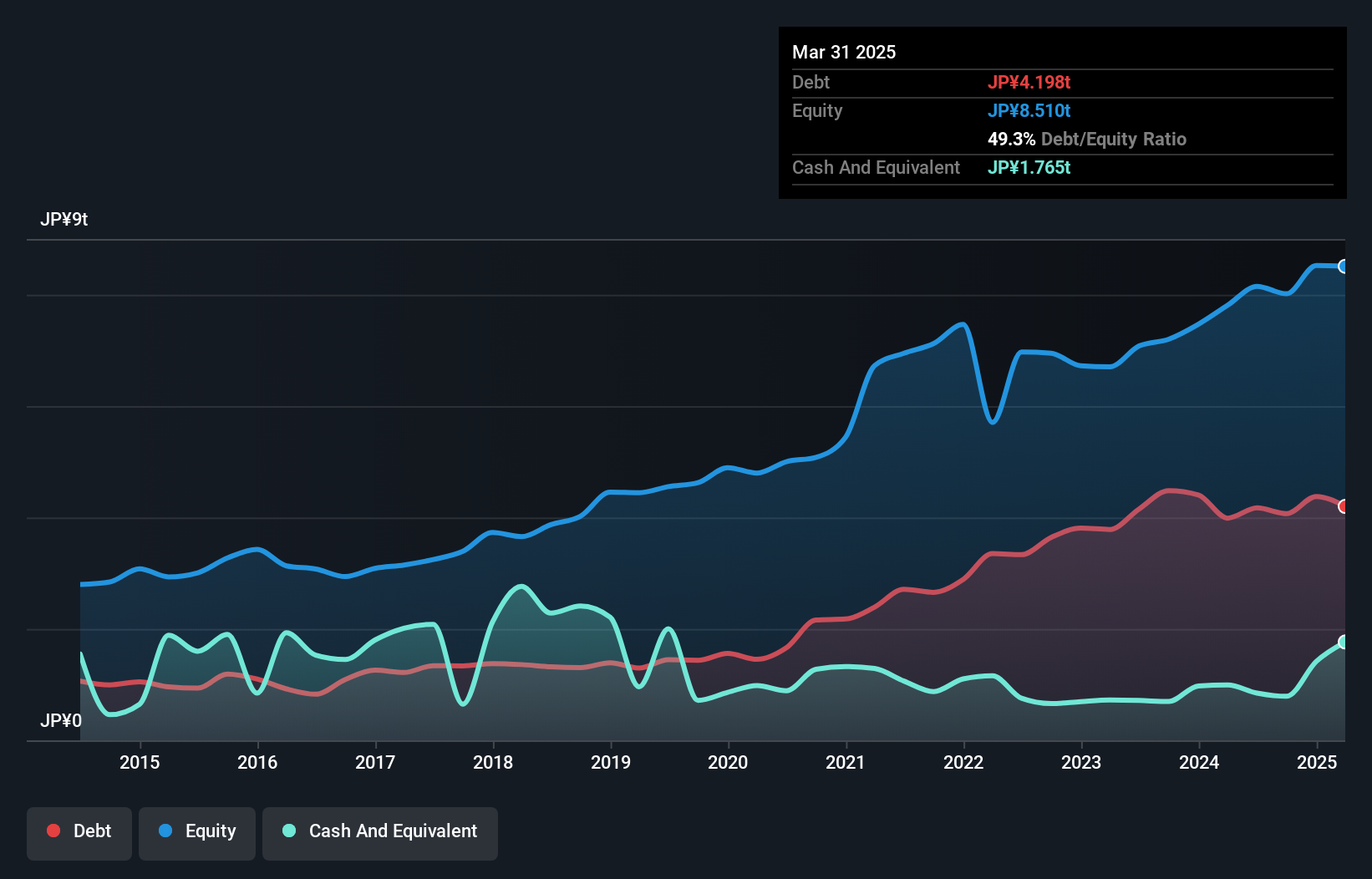Click the Cash value JP¥1.765t
The height and width of the screenshot is (879, 1372).
point(1029,167)
